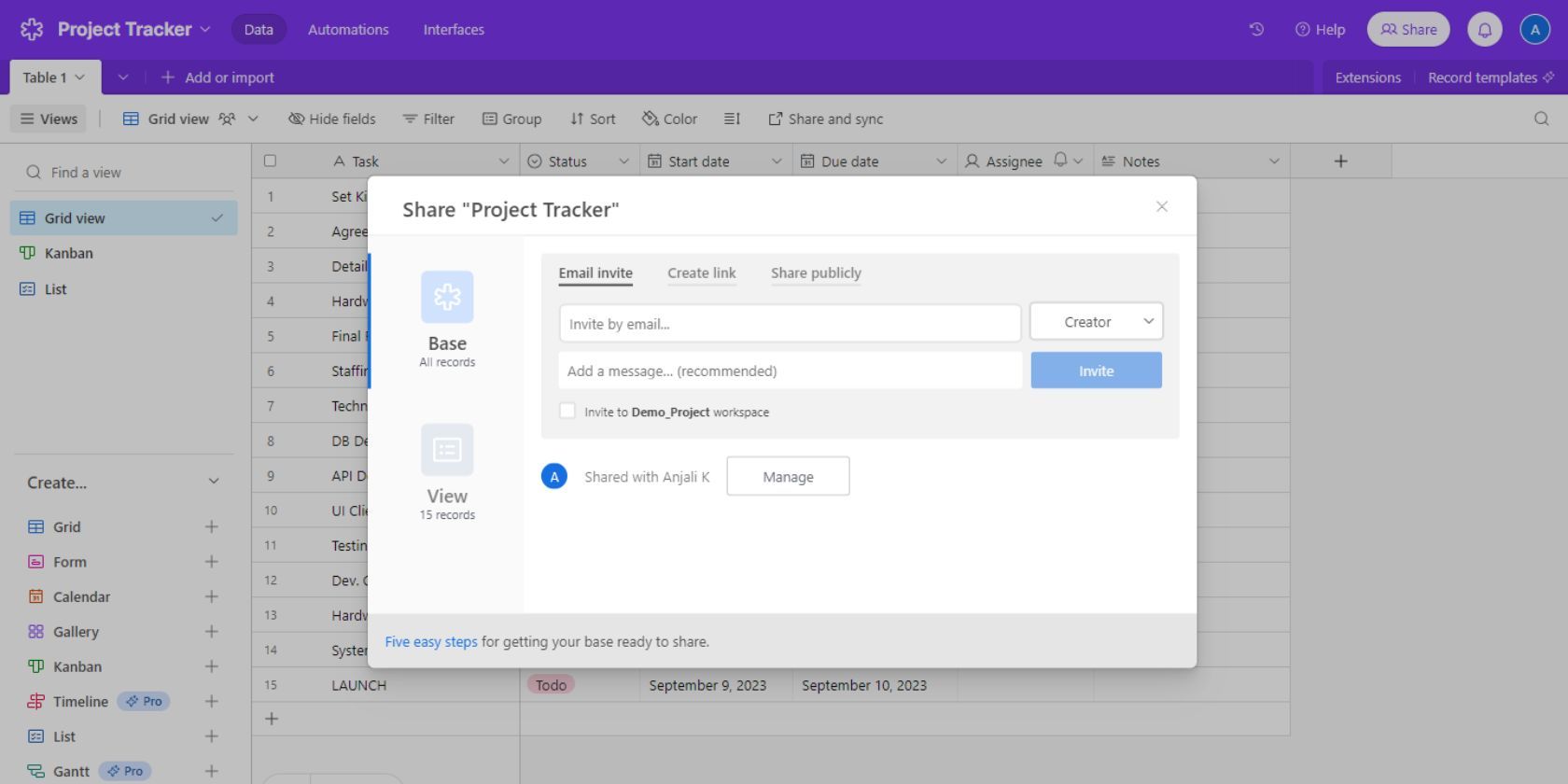Toggle the select-all rows checkbox
This screenshot has width=1568, height=784.
click(x=271, y=161)
